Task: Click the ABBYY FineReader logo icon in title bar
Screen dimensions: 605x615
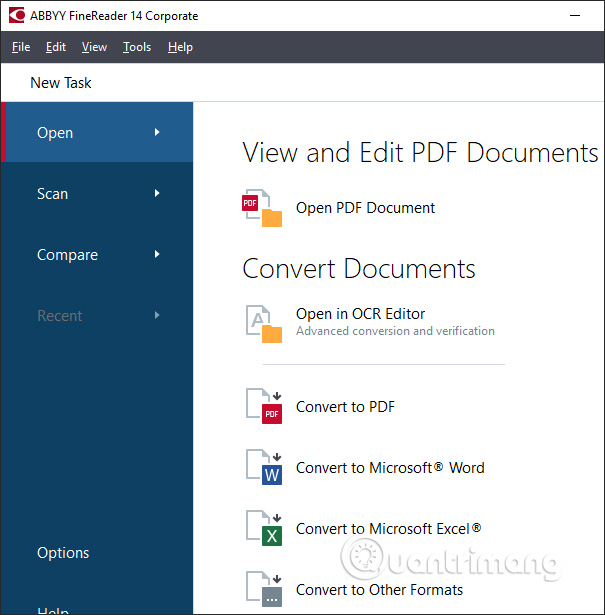Action: pos(17,15)
